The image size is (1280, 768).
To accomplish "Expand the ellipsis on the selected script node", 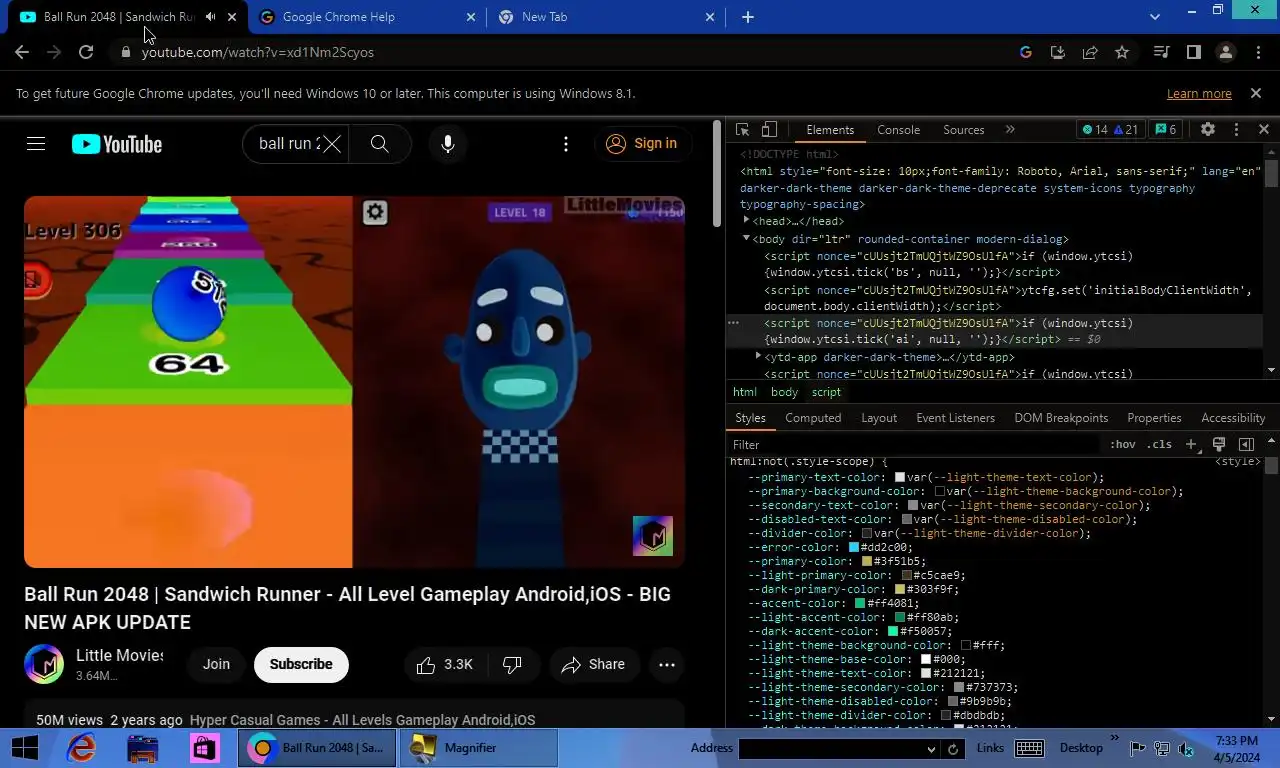I will pyautogui.click(x=733, y=323).
